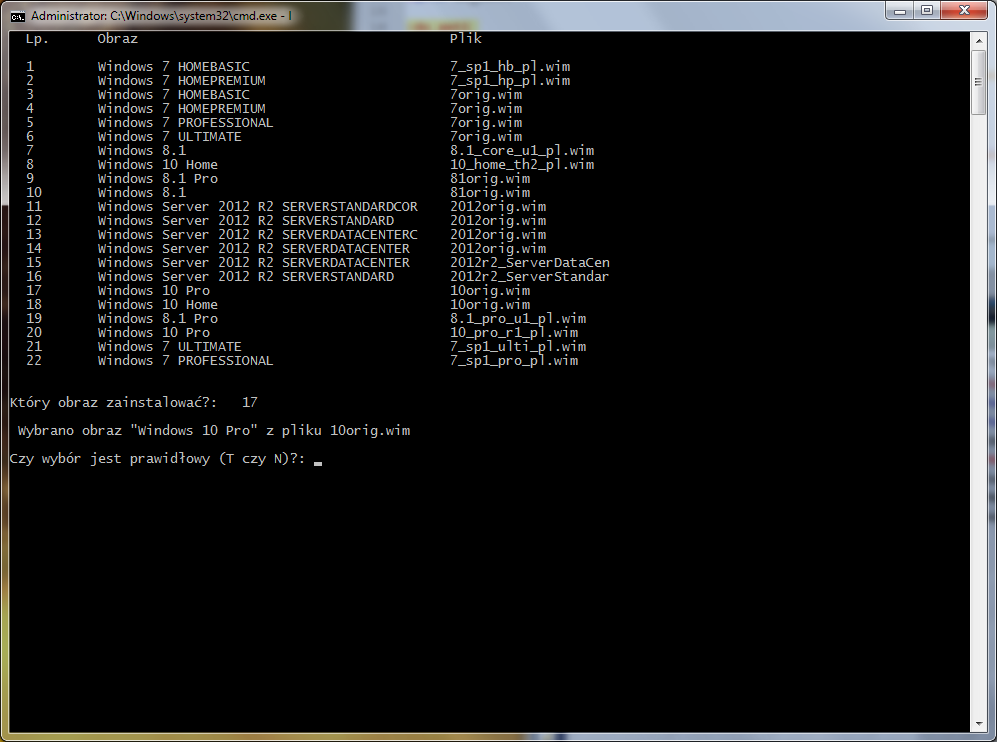Click file name '2012r2_ServerStandar'

click(x=530, y=277)
